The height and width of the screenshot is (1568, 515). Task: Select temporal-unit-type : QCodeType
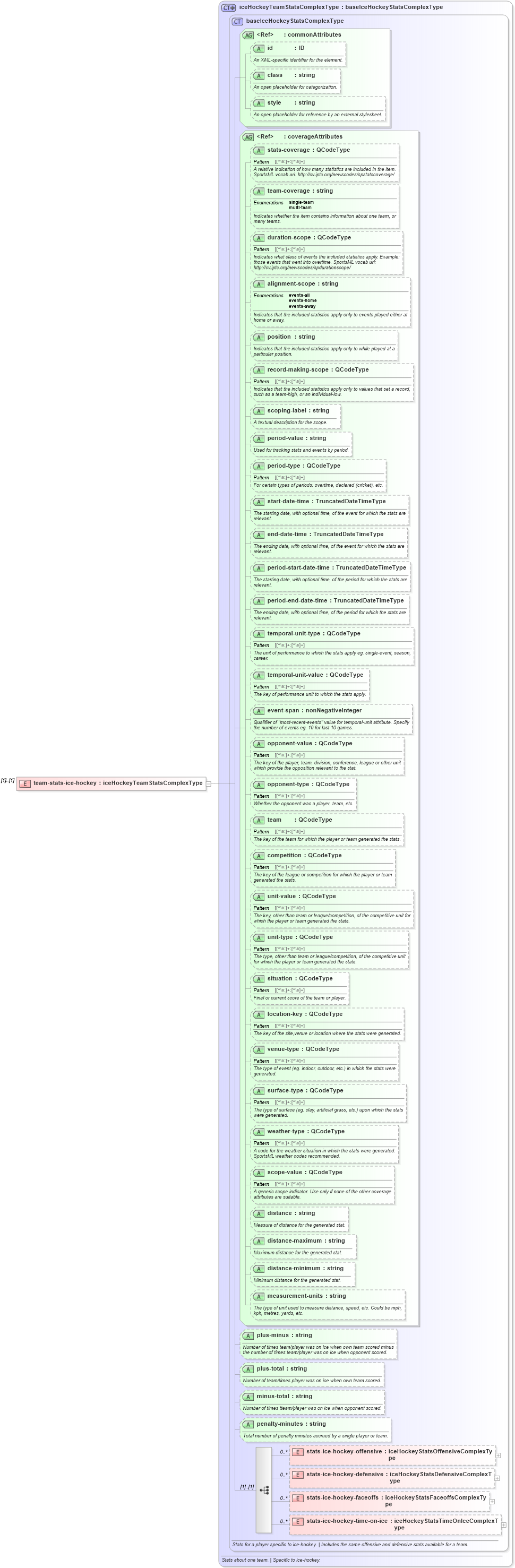coord(313,634)
